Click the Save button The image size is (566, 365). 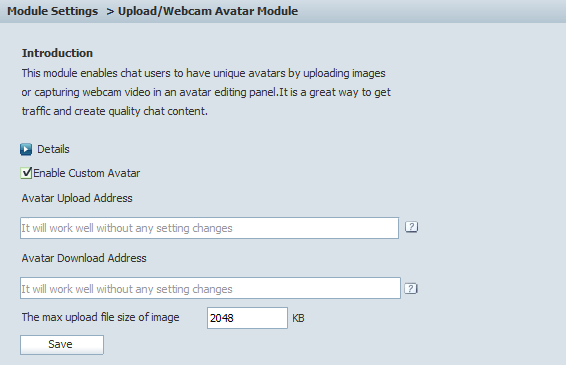click(x=62, y=344)
